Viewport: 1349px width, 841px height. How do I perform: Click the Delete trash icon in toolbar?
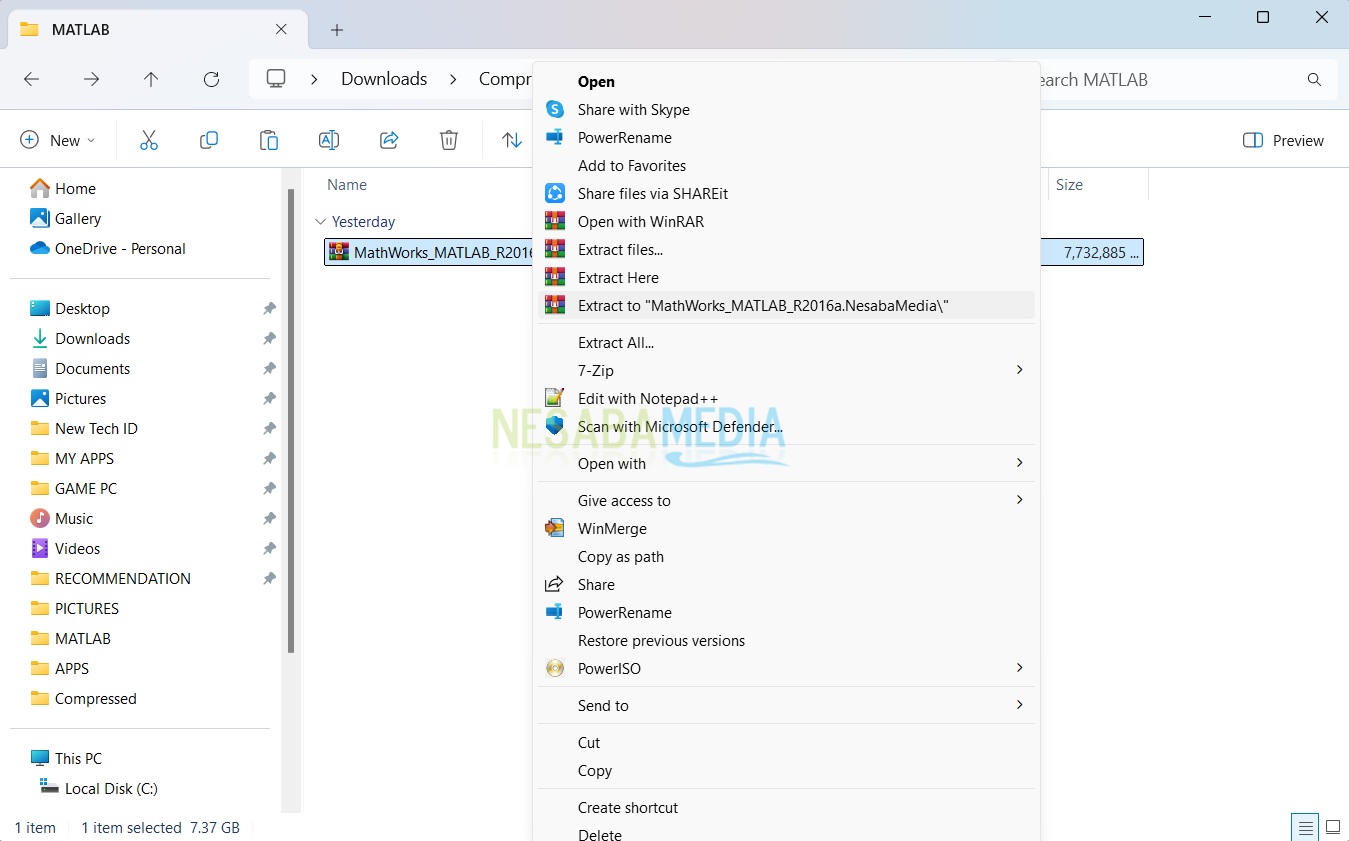coord(449,141)
